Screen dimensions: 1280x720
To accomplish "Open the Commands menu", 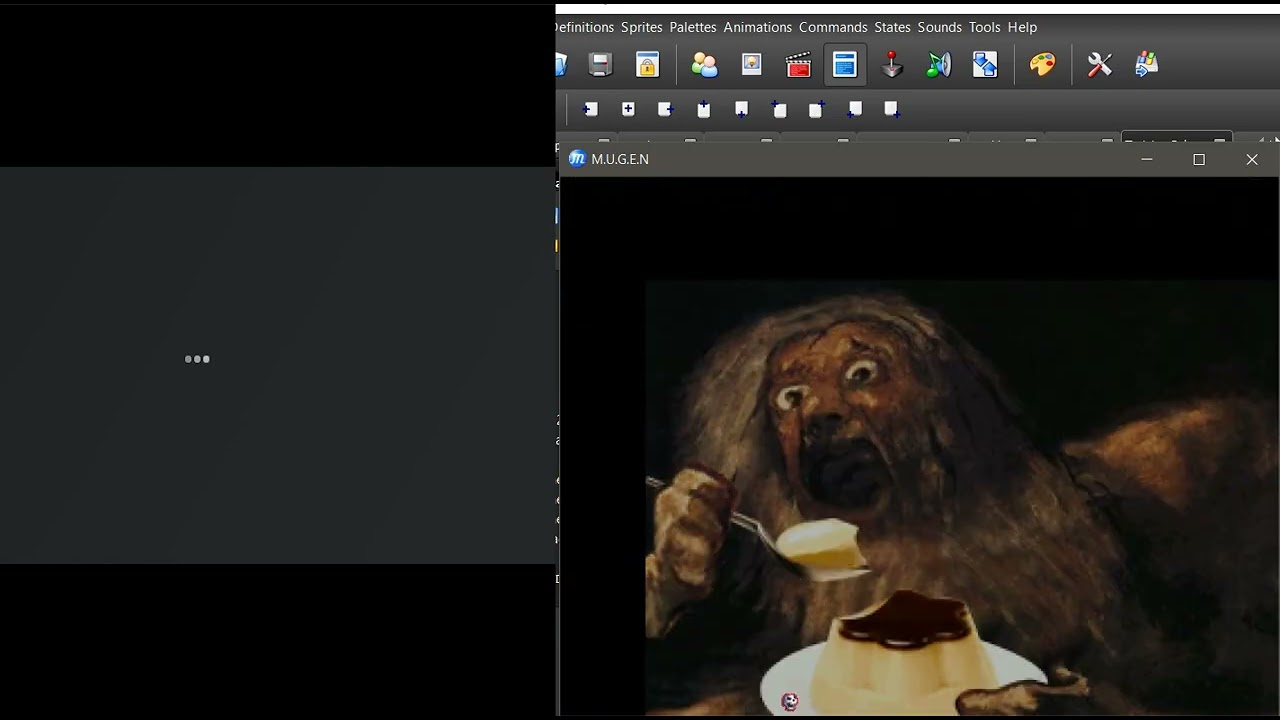I will [833, 27].
